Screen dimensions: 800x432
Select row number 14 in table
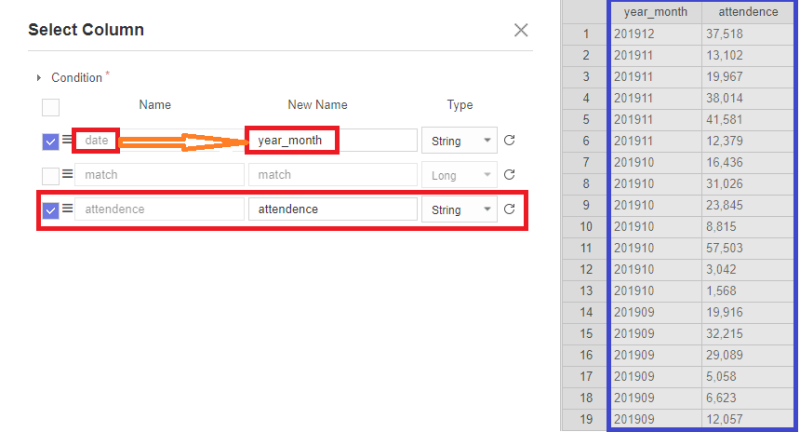pos(586,313)
